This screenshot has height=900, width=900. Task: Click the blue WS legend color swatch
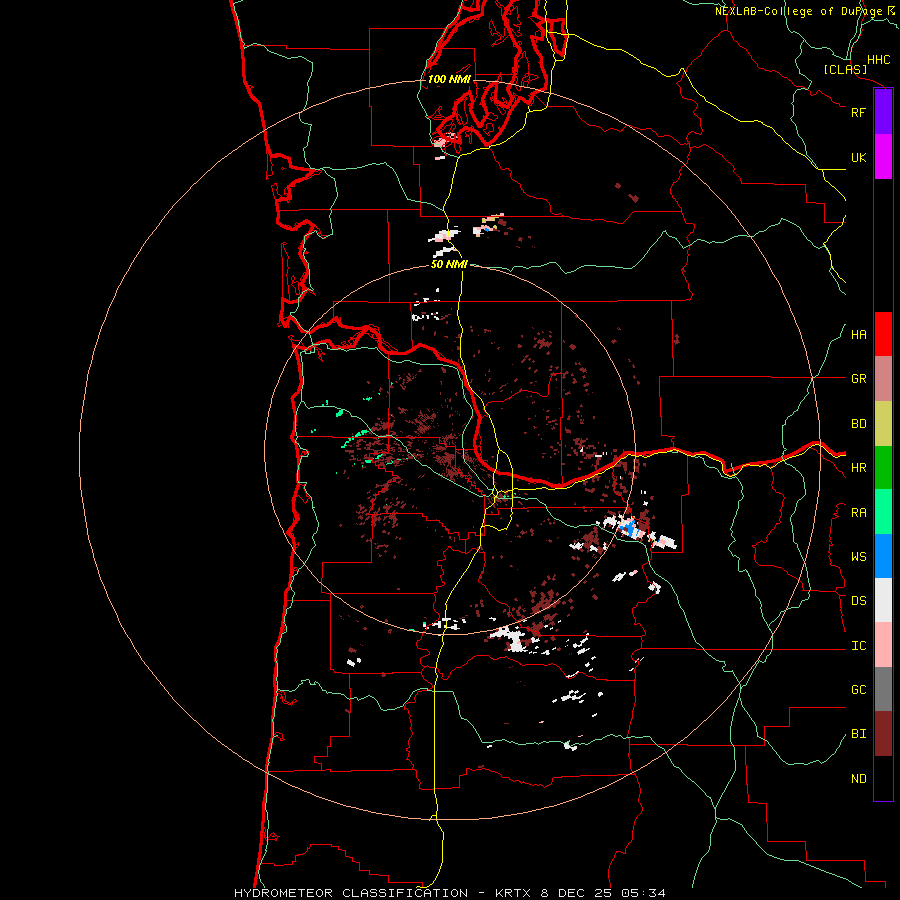[883, 556]
